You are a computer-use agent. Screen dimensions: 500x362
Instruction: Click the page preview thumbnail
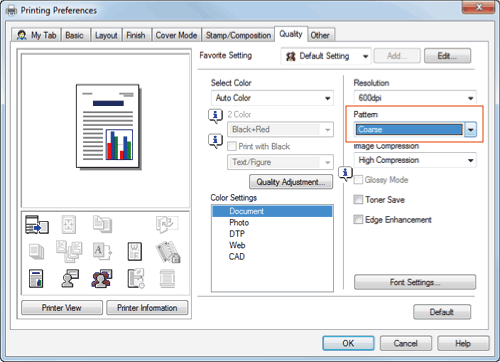pos(108,127)
